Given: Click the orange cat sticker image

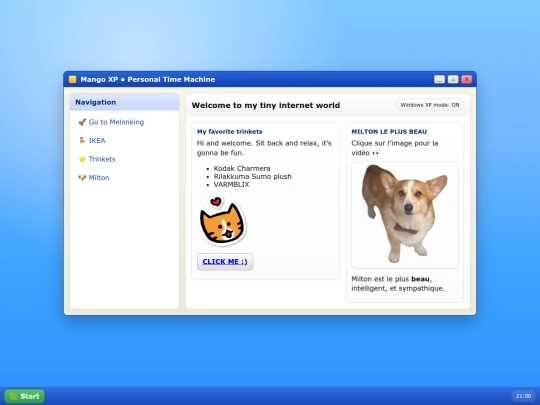Looking at the screenshot, I should click(222, 221).
